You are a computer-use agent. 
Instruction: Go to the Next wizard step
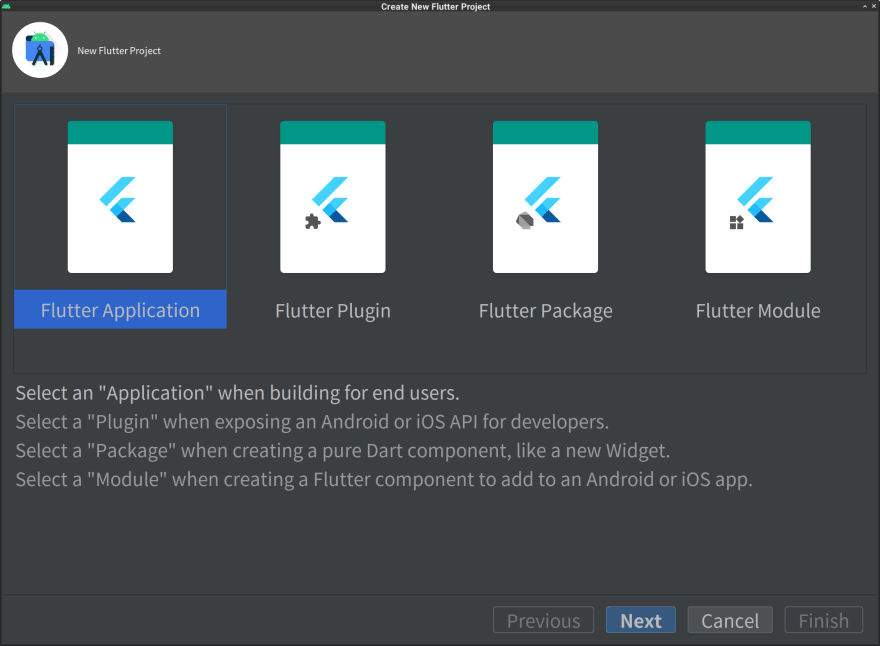pyautogui.click(x=640, y=620)
